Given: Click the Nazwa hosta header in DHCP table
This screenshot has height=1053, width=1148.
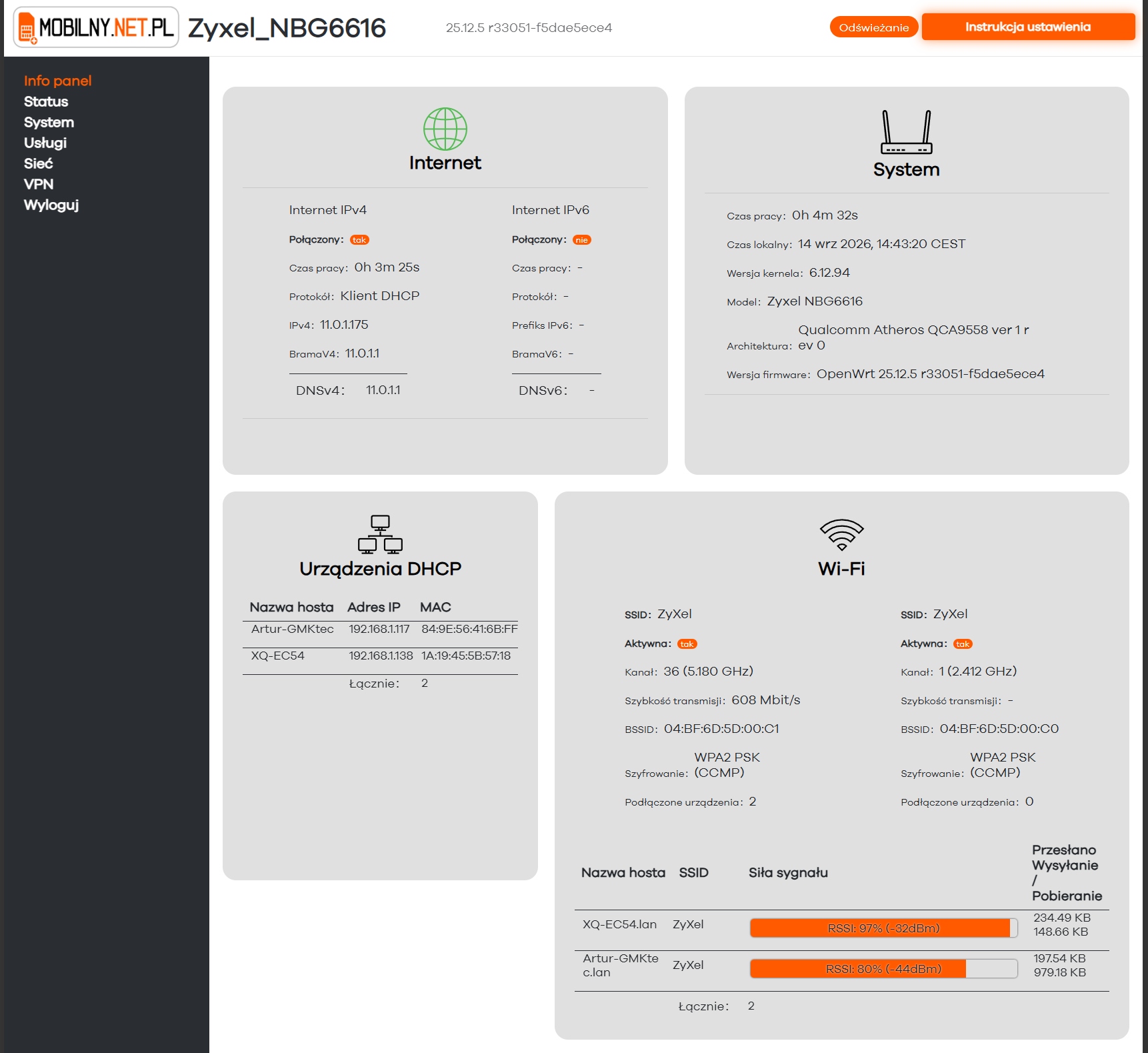Looking at the screenshot, I should point(291,608).
